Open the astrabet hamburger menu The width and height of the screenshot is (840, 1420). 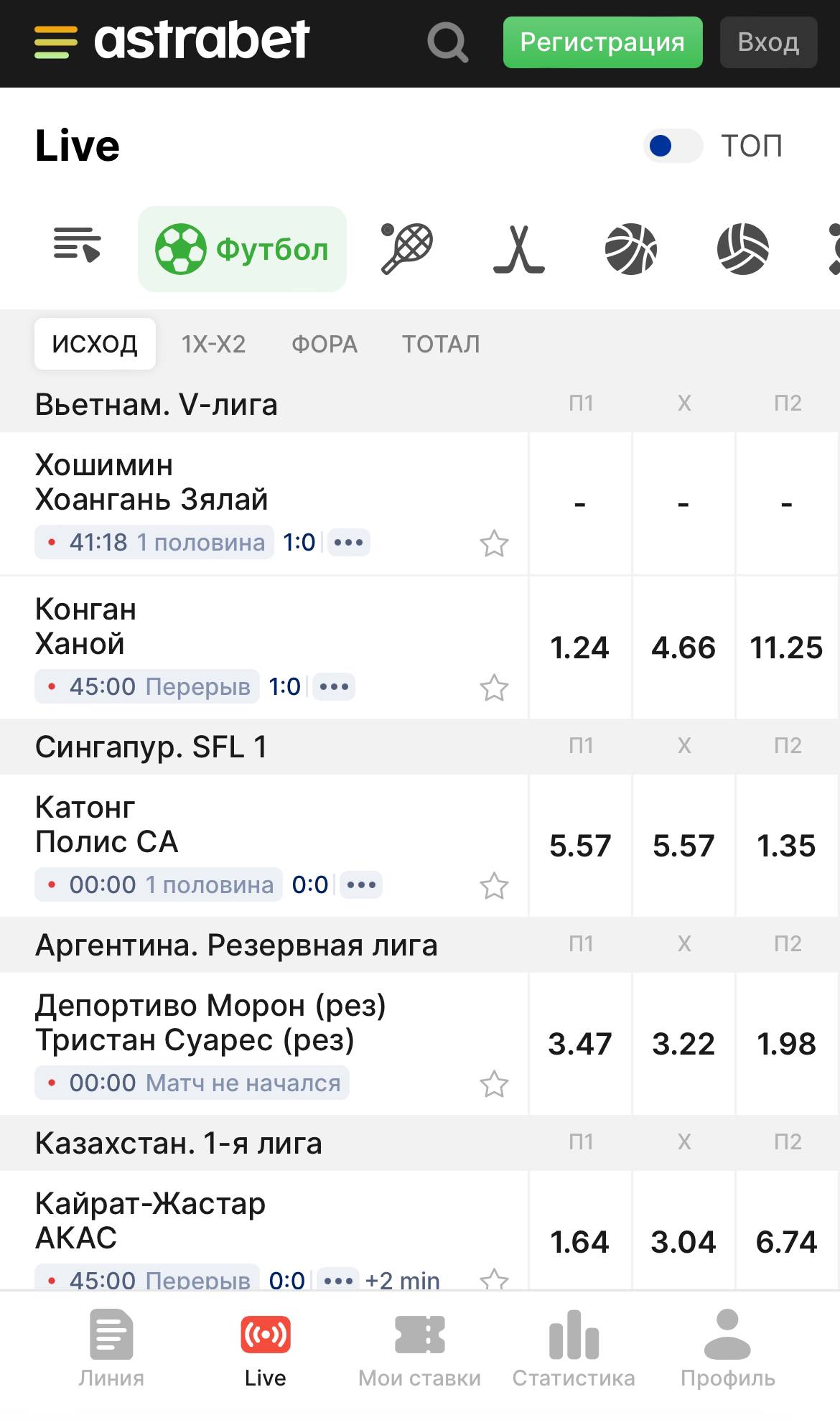55,42
